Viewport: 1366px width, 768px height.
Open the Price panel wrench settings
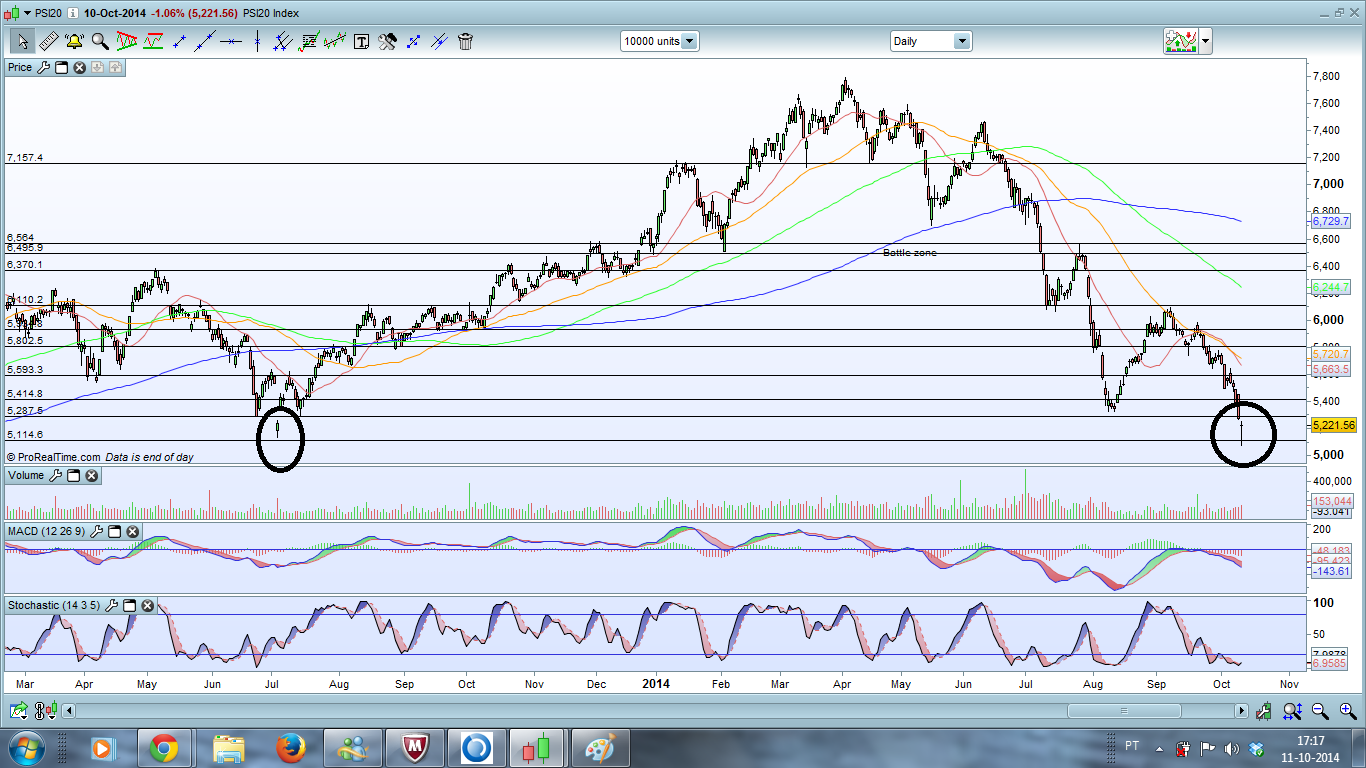42,67
